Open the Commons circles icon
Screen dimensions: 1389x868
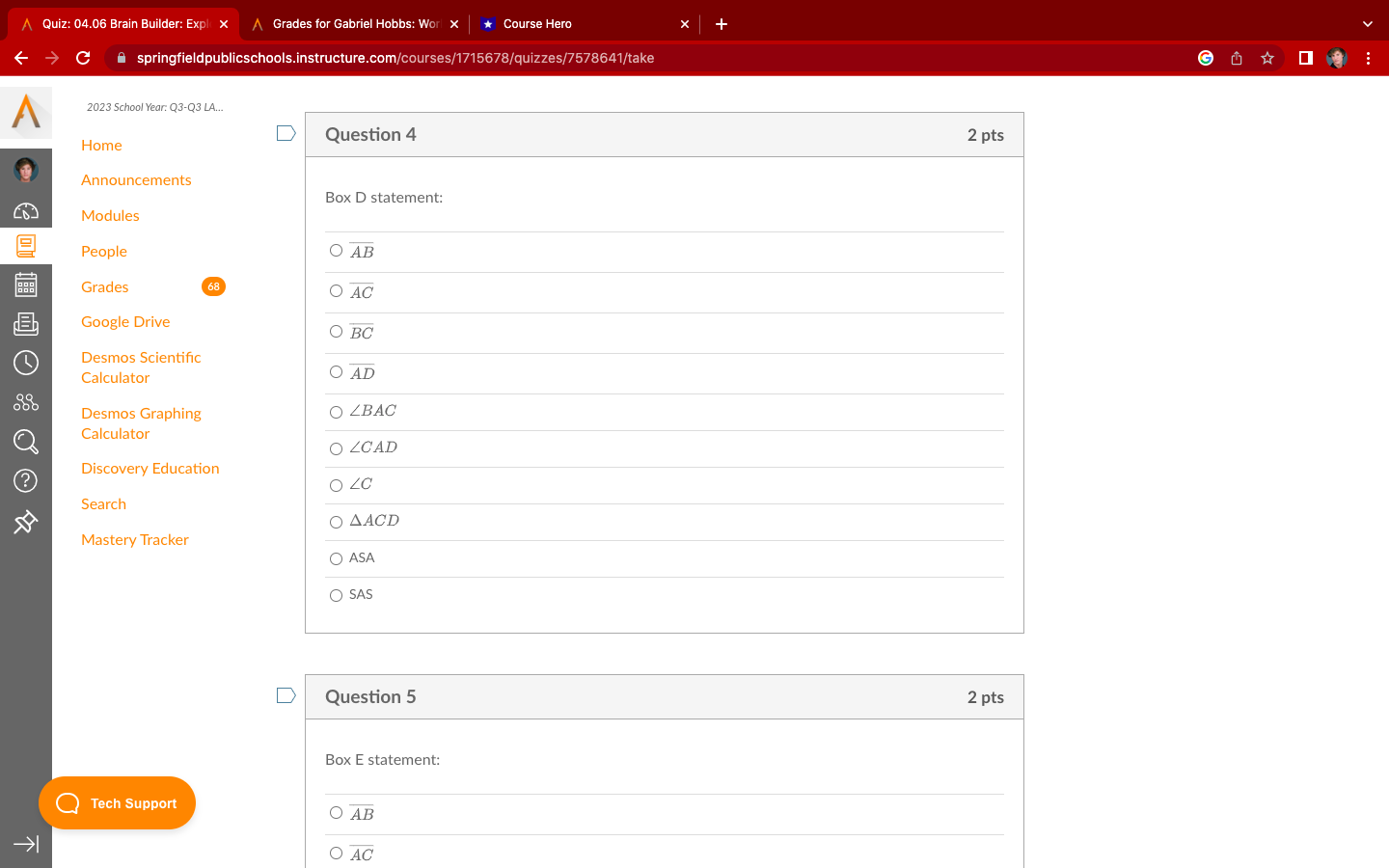click(x=26, y=402)
